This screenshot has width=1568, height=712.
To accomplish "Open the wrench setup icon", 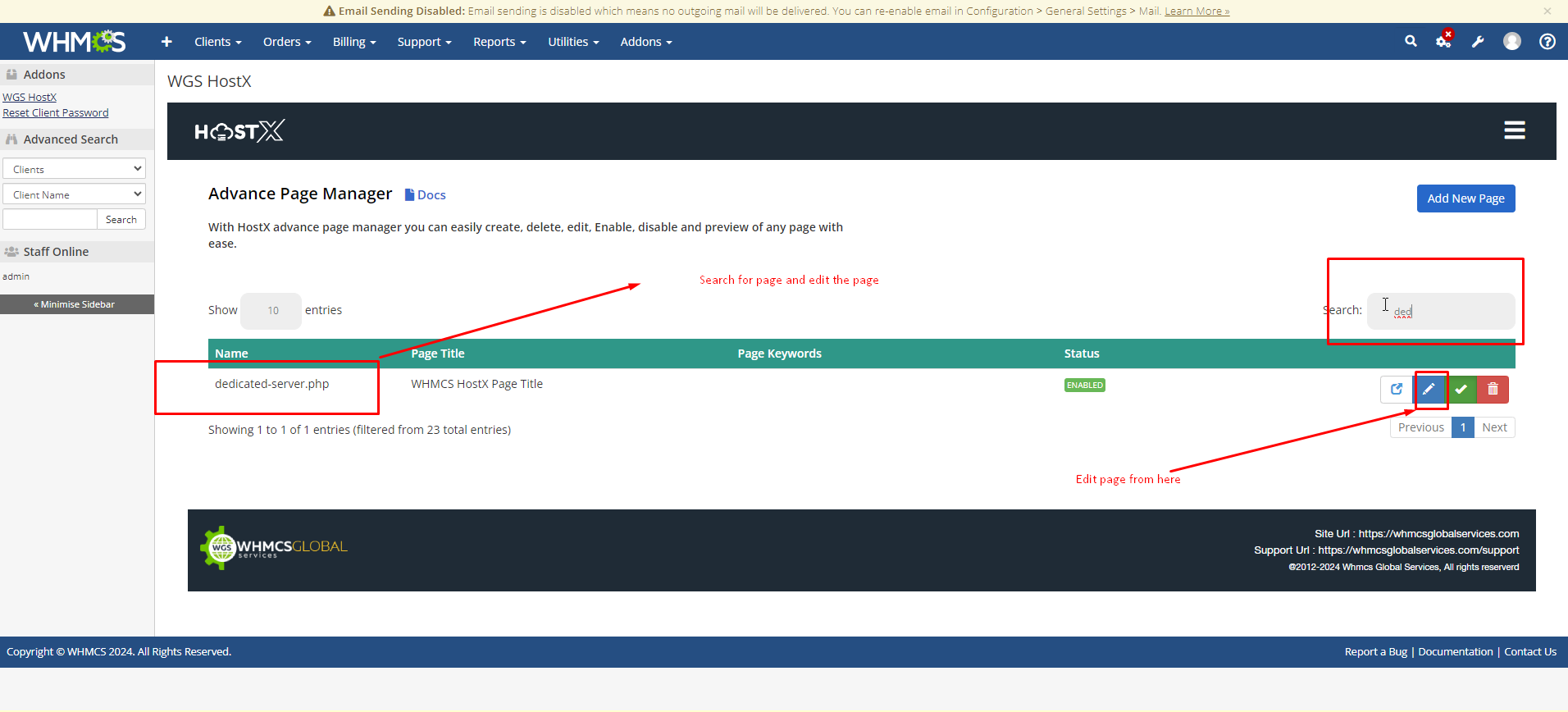I will (x=1478, y=42).
